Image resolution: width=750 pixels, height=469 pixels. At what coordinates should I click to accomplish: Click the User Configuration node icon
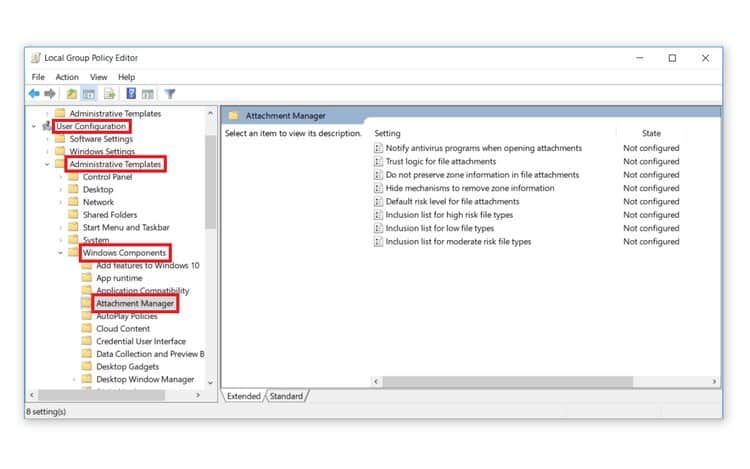[x=46, y=126]
